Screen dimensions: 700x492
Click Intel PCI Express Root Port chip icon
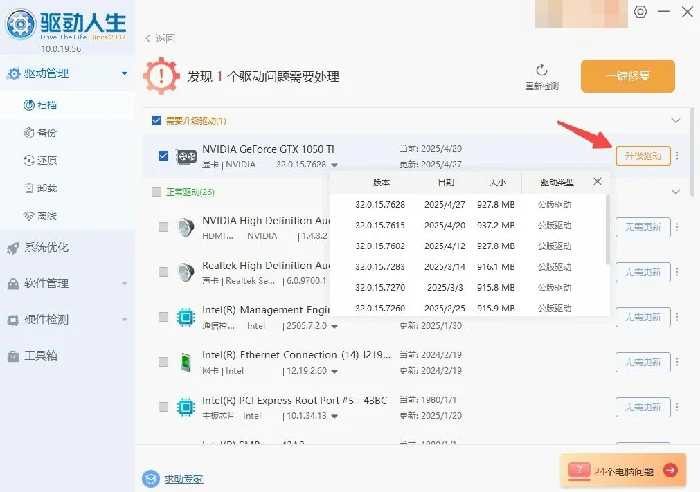click(x=186, y=407)
